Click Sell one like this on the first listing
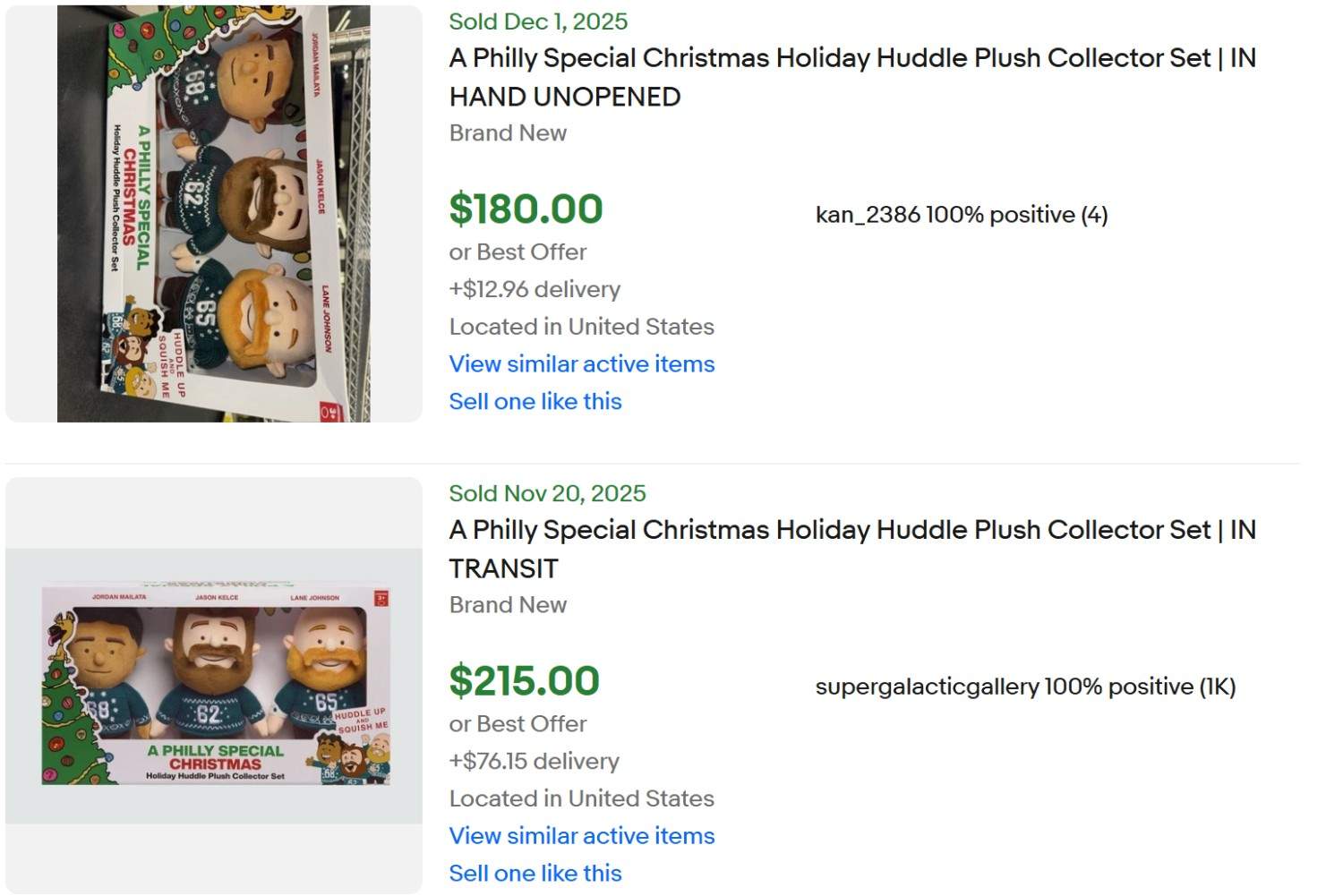The image size is (1343, 896). pyautogui.click(x=535, y=402)
